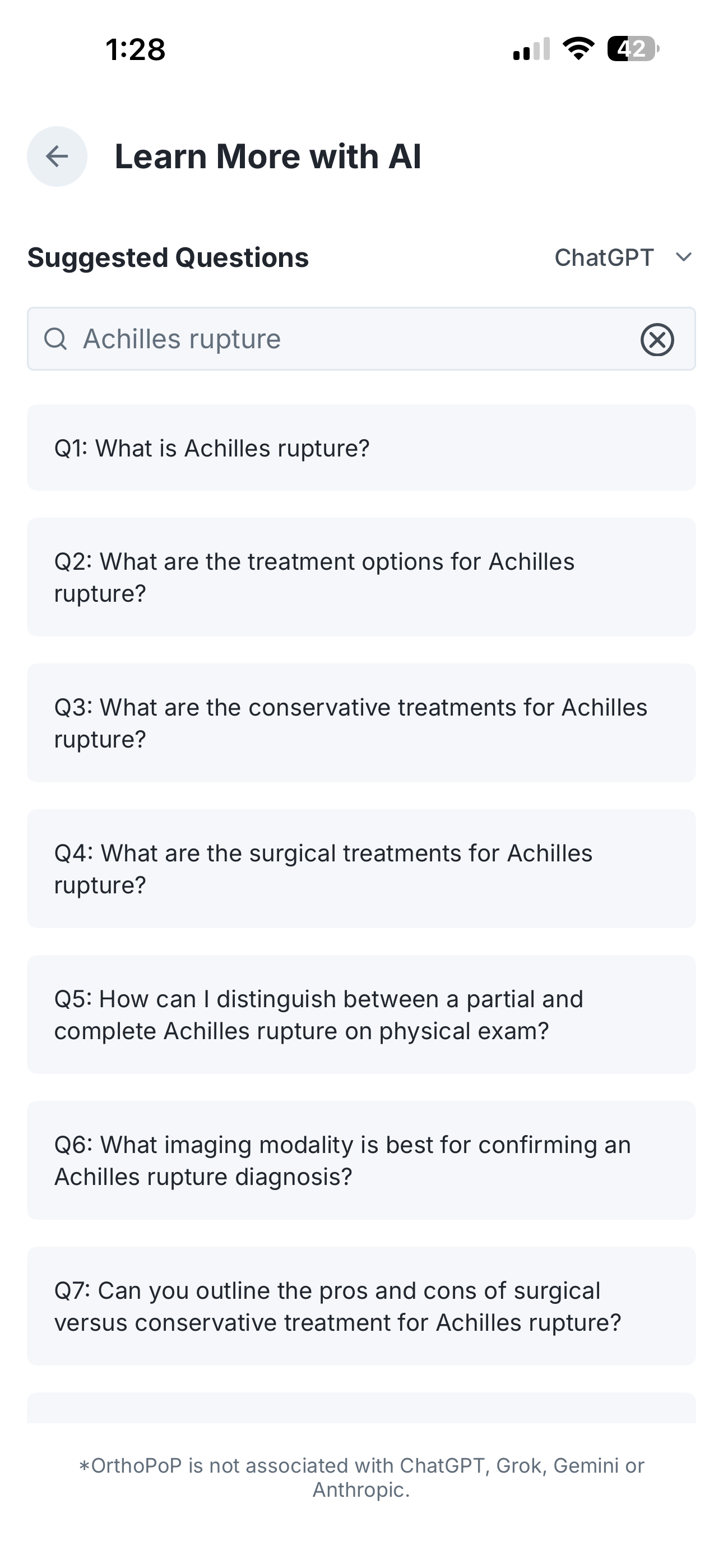The width and height of the screenshot is (723, 1568).
Task: Clear the Achilles rupture search text
Action: 657,340
